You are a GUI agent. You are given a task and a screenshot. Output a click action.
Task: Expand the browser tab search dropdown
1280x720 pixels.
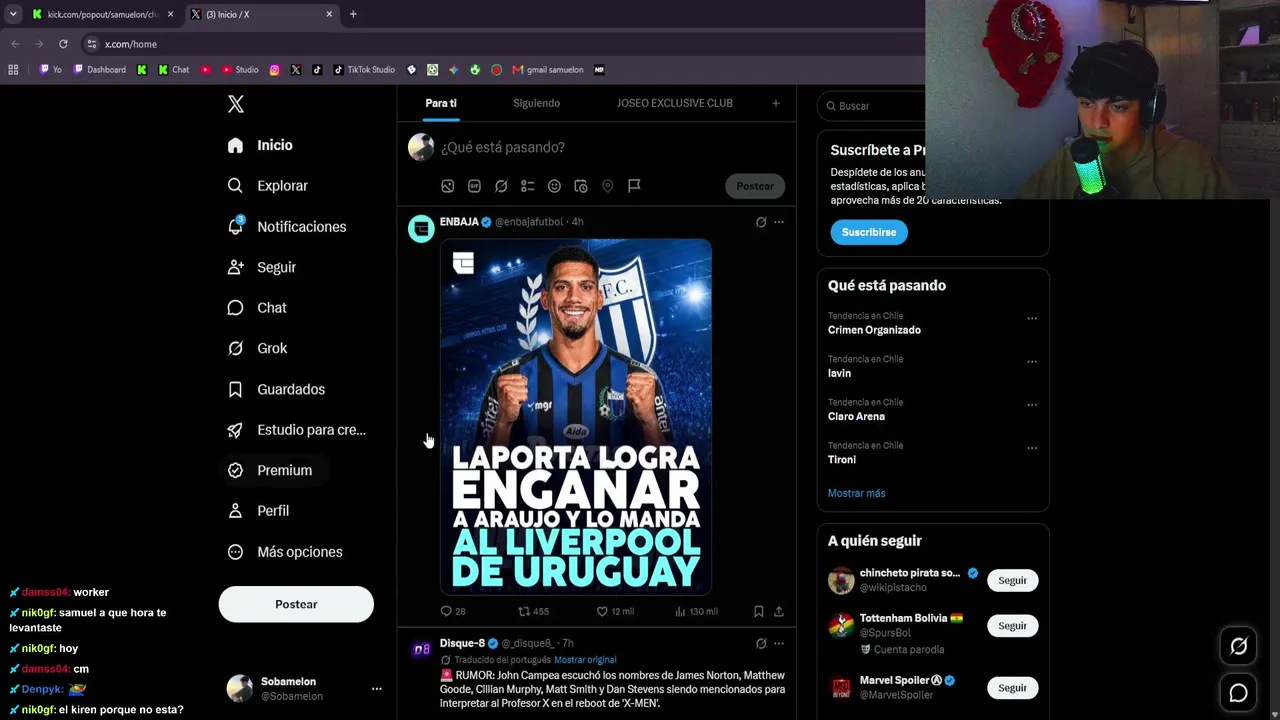pos(13,14)
